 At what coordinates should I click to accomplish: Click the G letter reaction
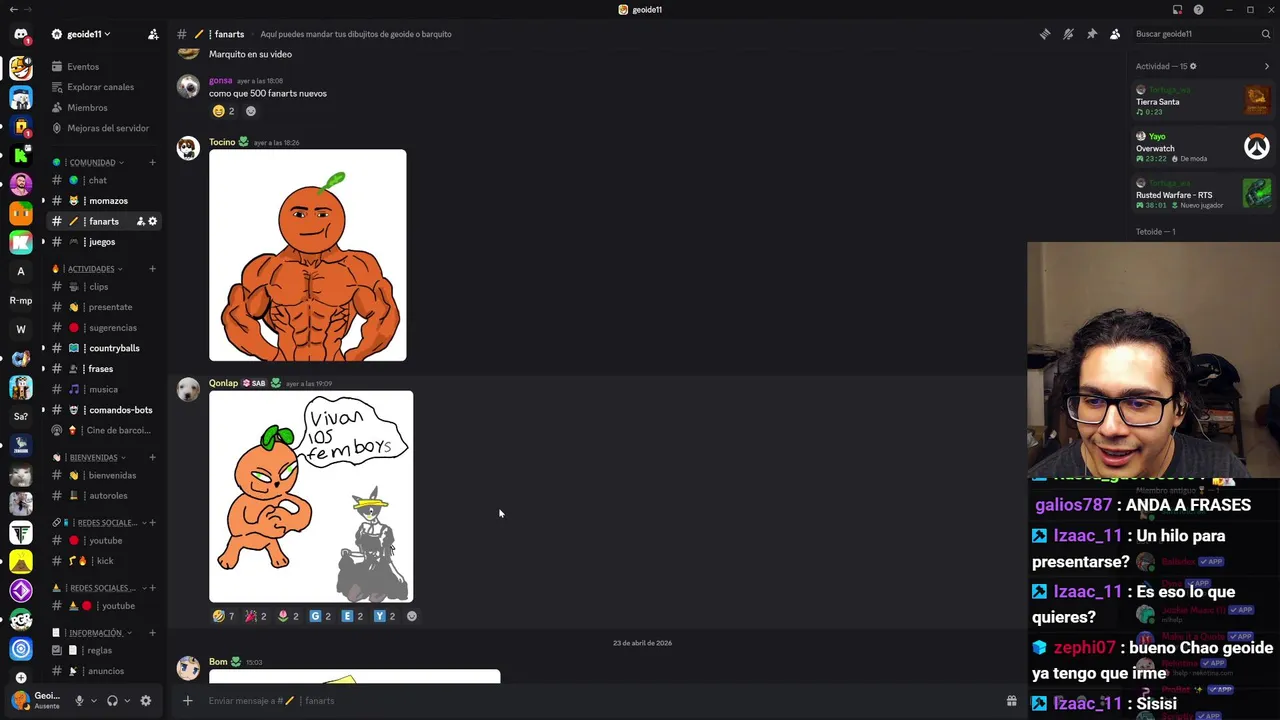(x=320, y=616)
